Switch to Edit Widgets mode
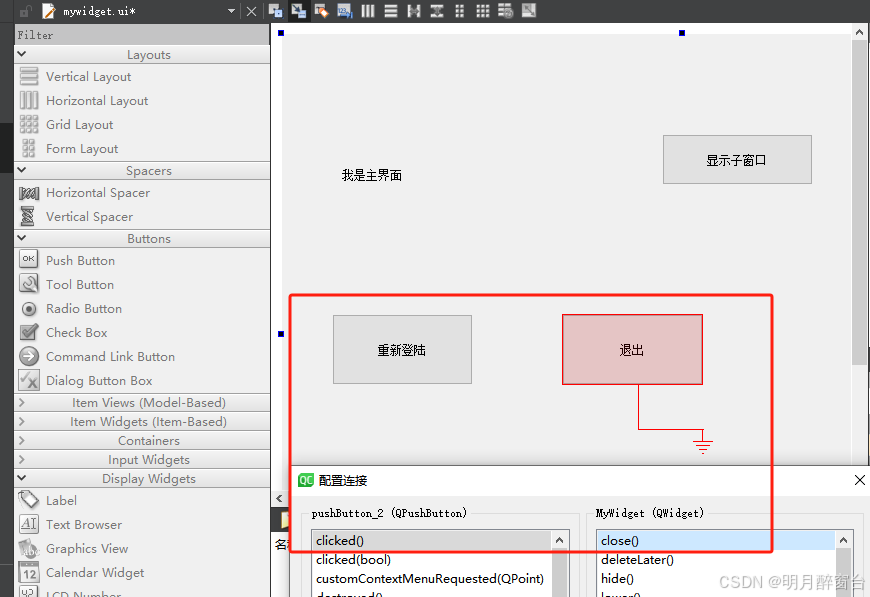 (x=275, y=11)
